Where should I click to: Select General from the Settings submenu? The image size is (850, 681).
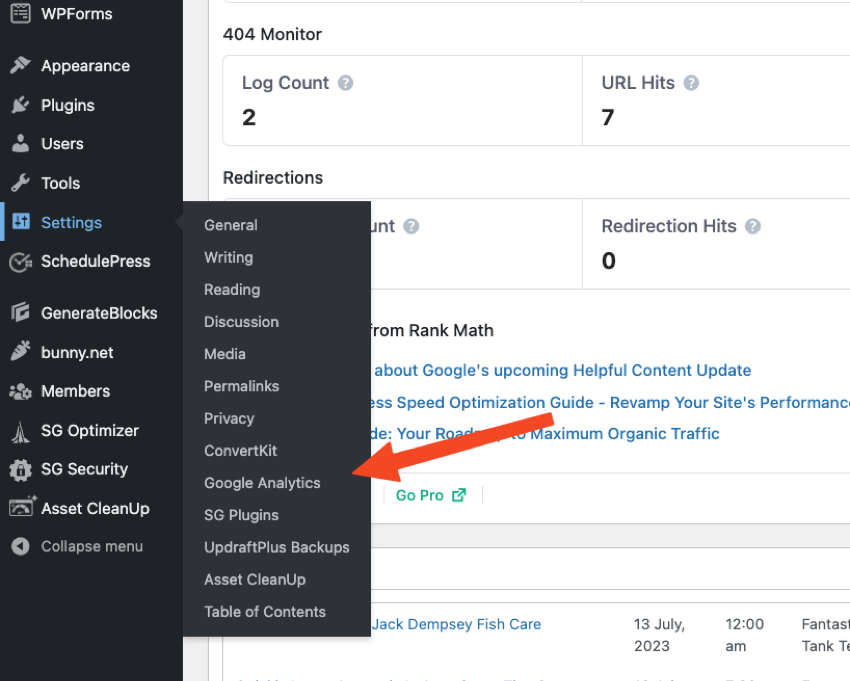pos(230,225)
